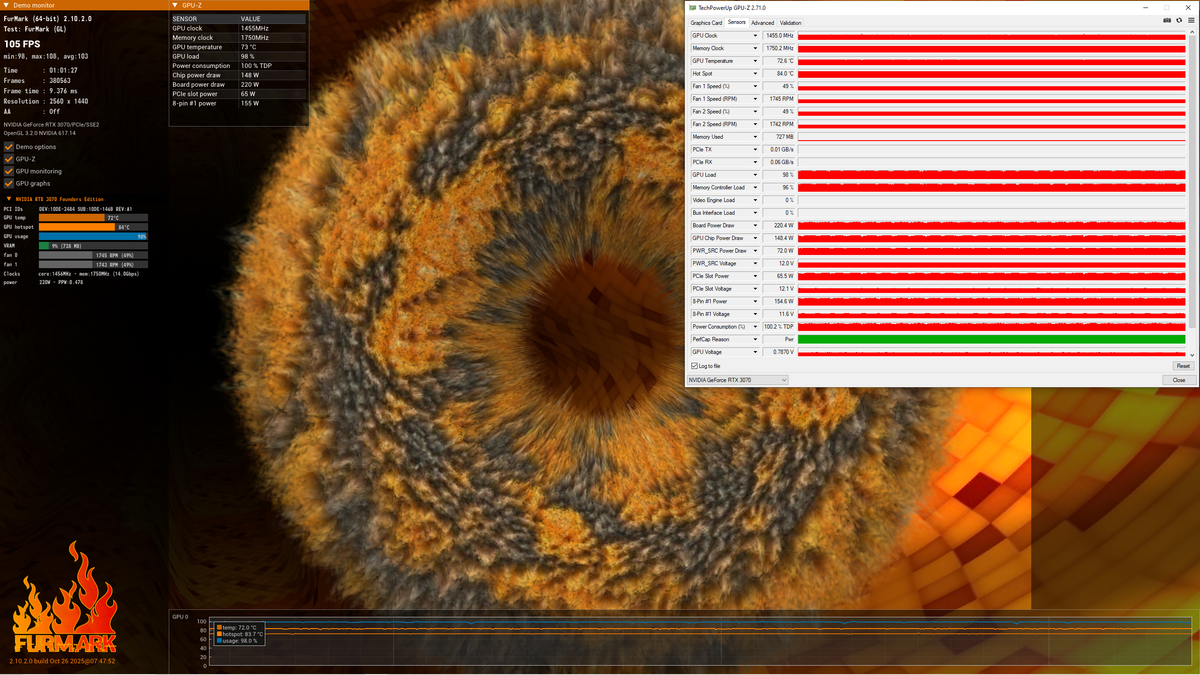
Task: Collapse the Demo monitor panel triangle
Action: pyautogui.click(x=6, y=5)
